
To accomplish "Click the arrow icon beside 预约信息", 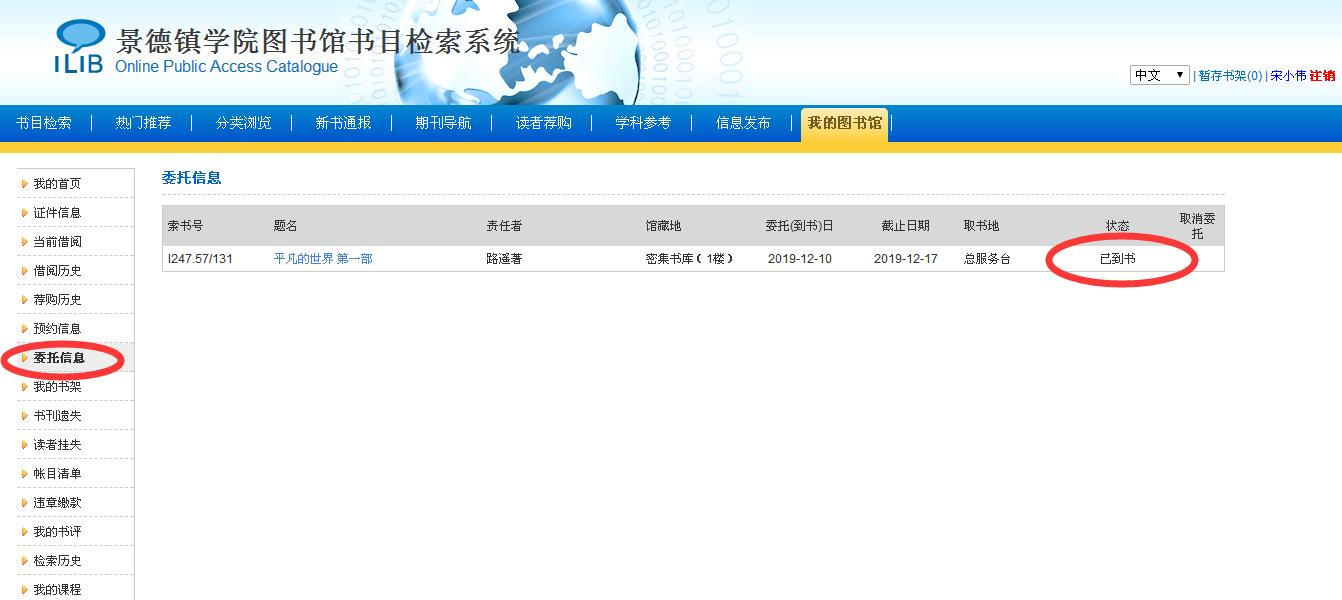I will click(24, 329).
